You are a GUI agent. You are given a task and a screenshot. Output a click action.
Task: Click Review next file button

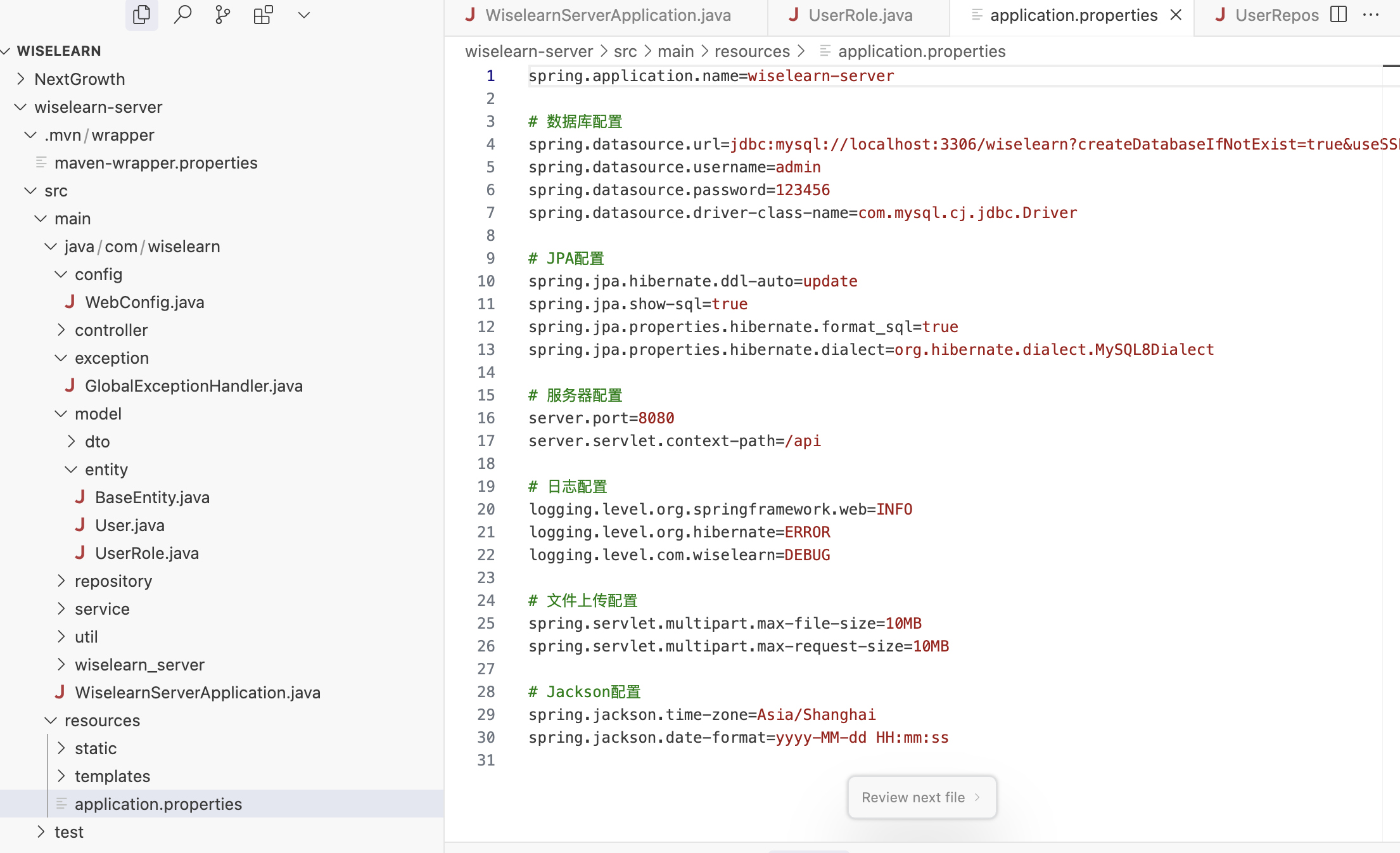(922, 797)
